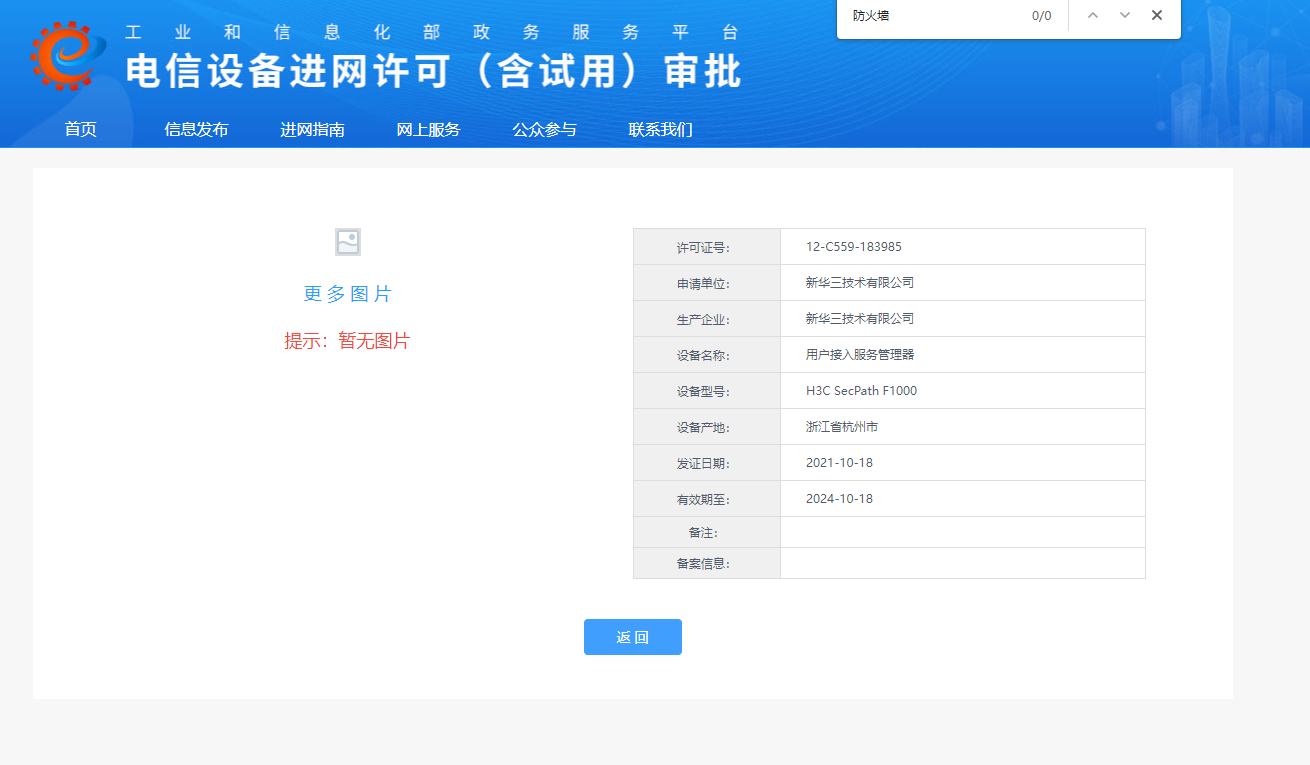Click the device model H3C SecPath F1000

(x=861, y=391)
